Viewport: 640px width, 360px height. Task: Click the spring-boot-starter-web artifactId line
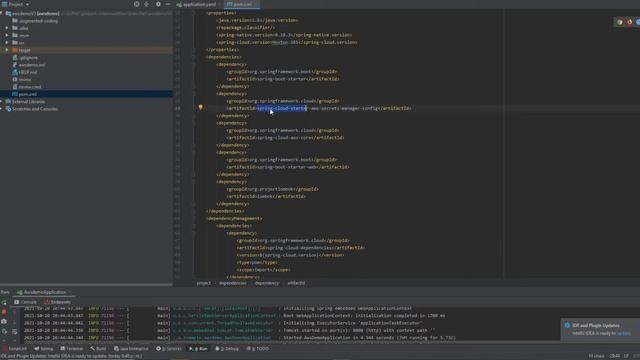pos(288,167)
